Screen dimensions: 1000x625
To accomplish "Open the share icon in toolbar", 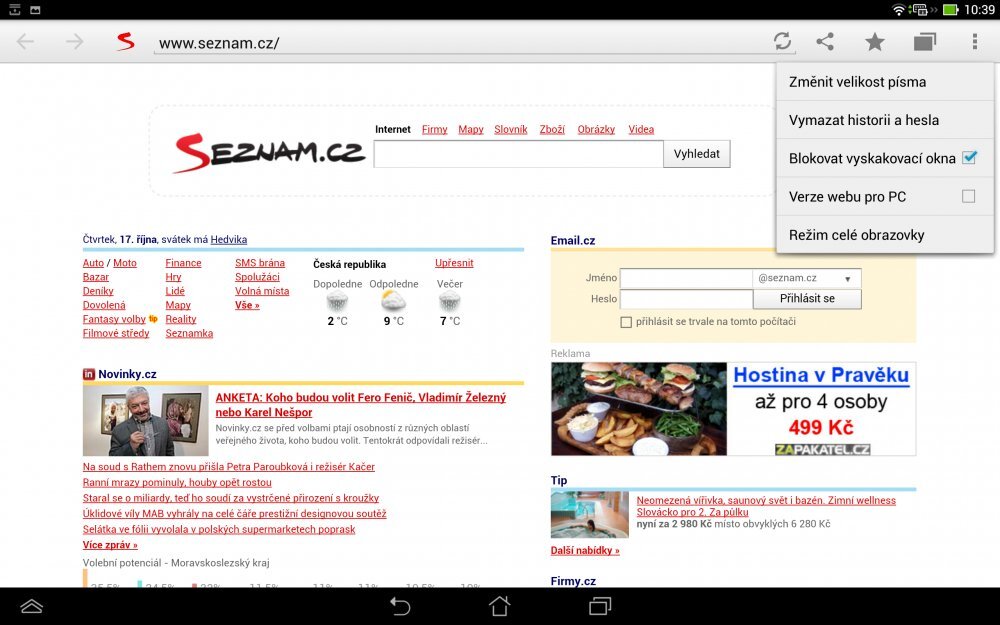I will [x=825, y=42].
